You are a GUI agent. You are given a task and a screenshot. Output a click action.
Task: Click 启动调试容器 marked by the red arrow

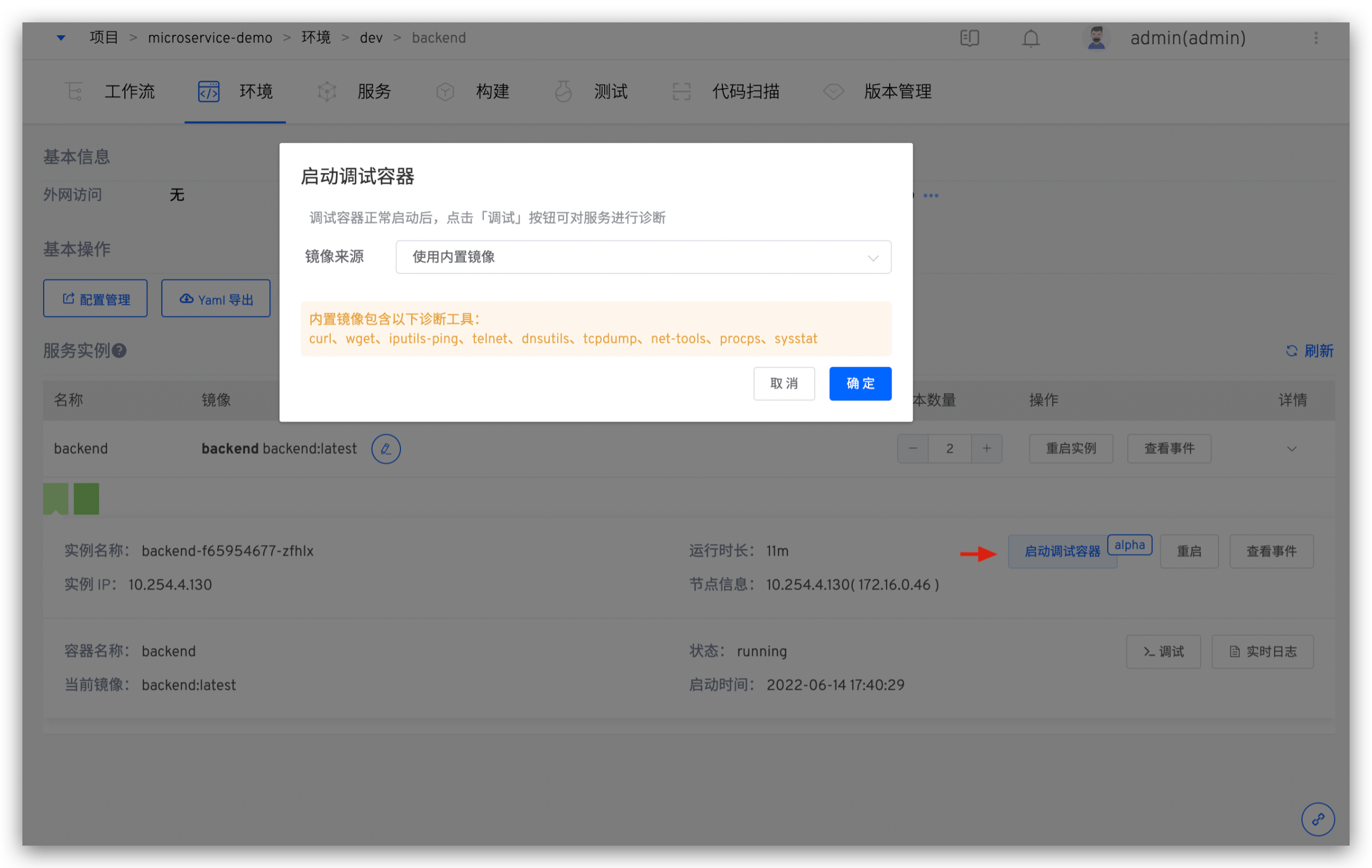1062,551
